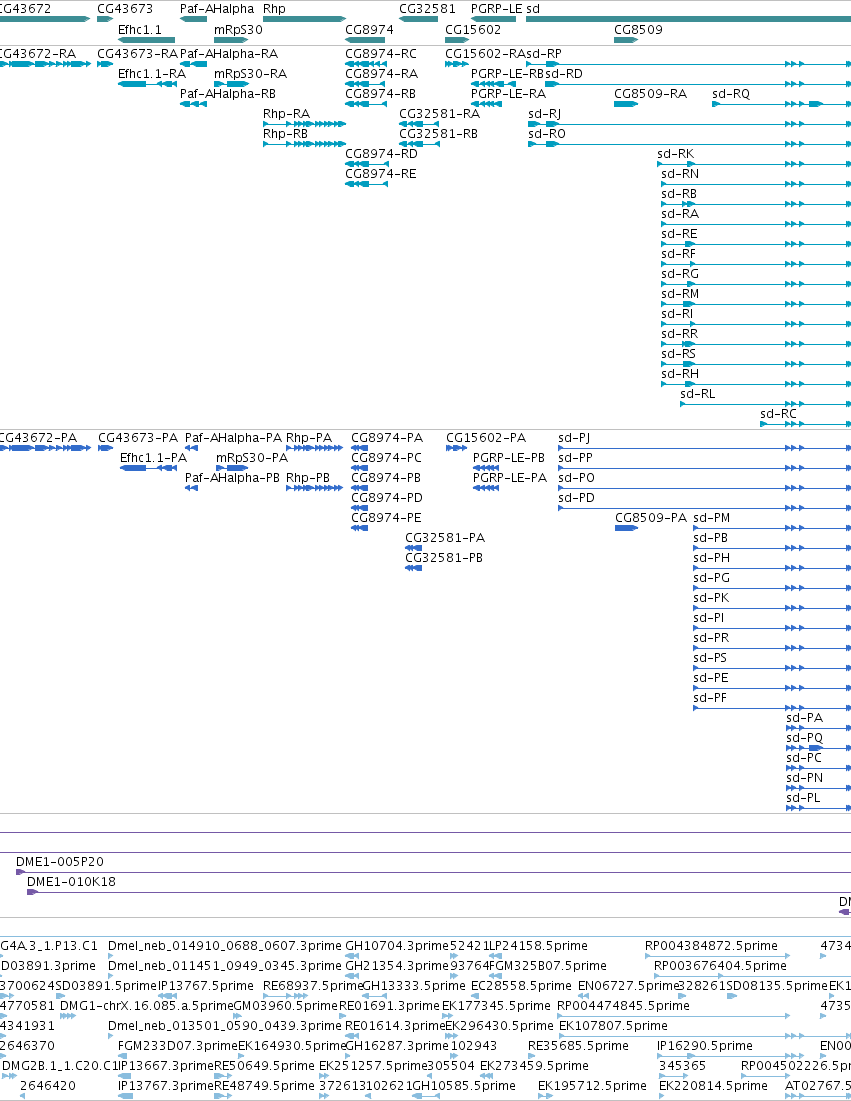Select EST EK107807.5prime
Screen dimensions: 851x1101
pos(613,1026)
